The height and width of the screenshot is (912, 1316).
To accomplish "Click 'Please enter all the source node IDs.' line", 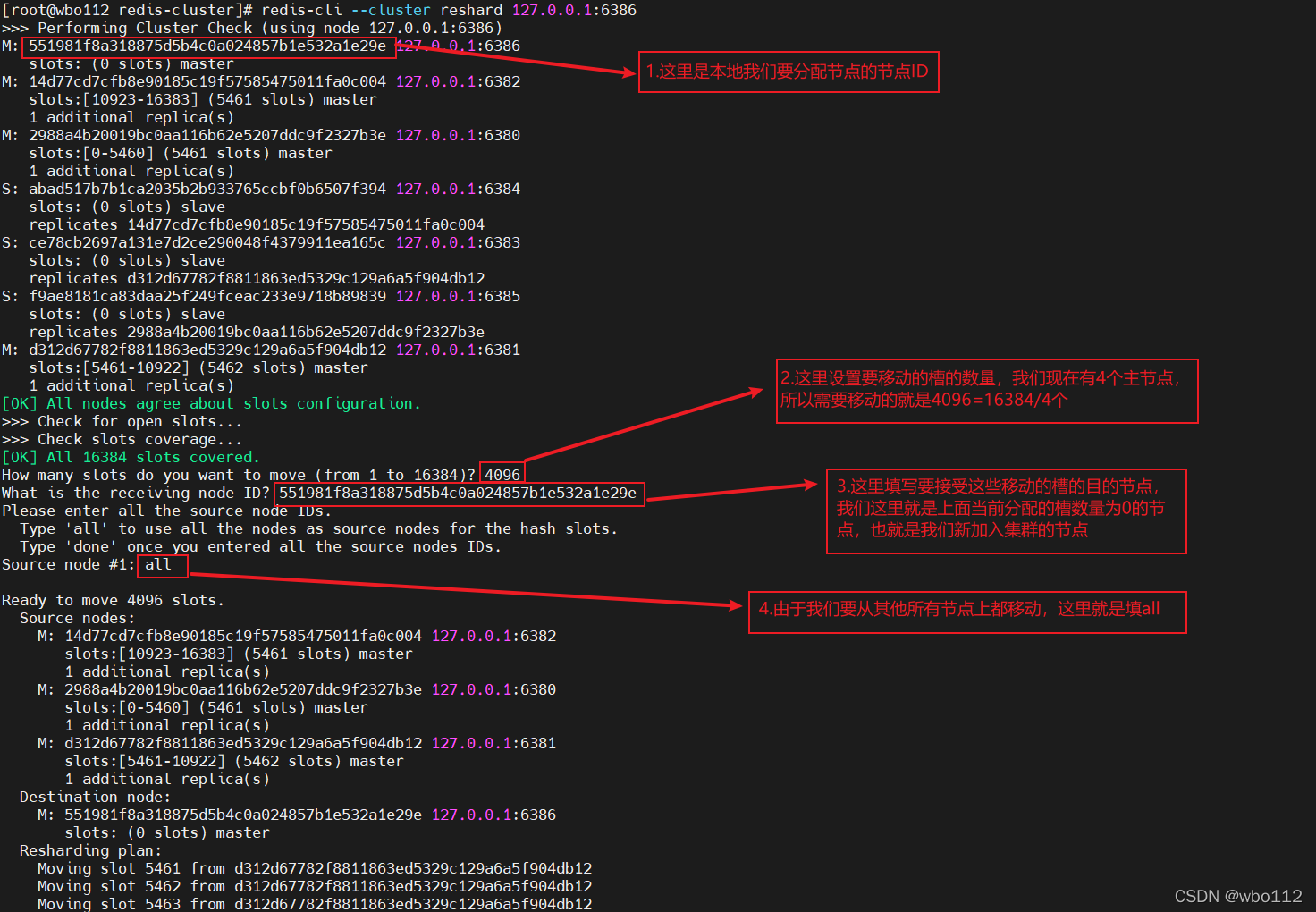I will [x=167, y=511].
